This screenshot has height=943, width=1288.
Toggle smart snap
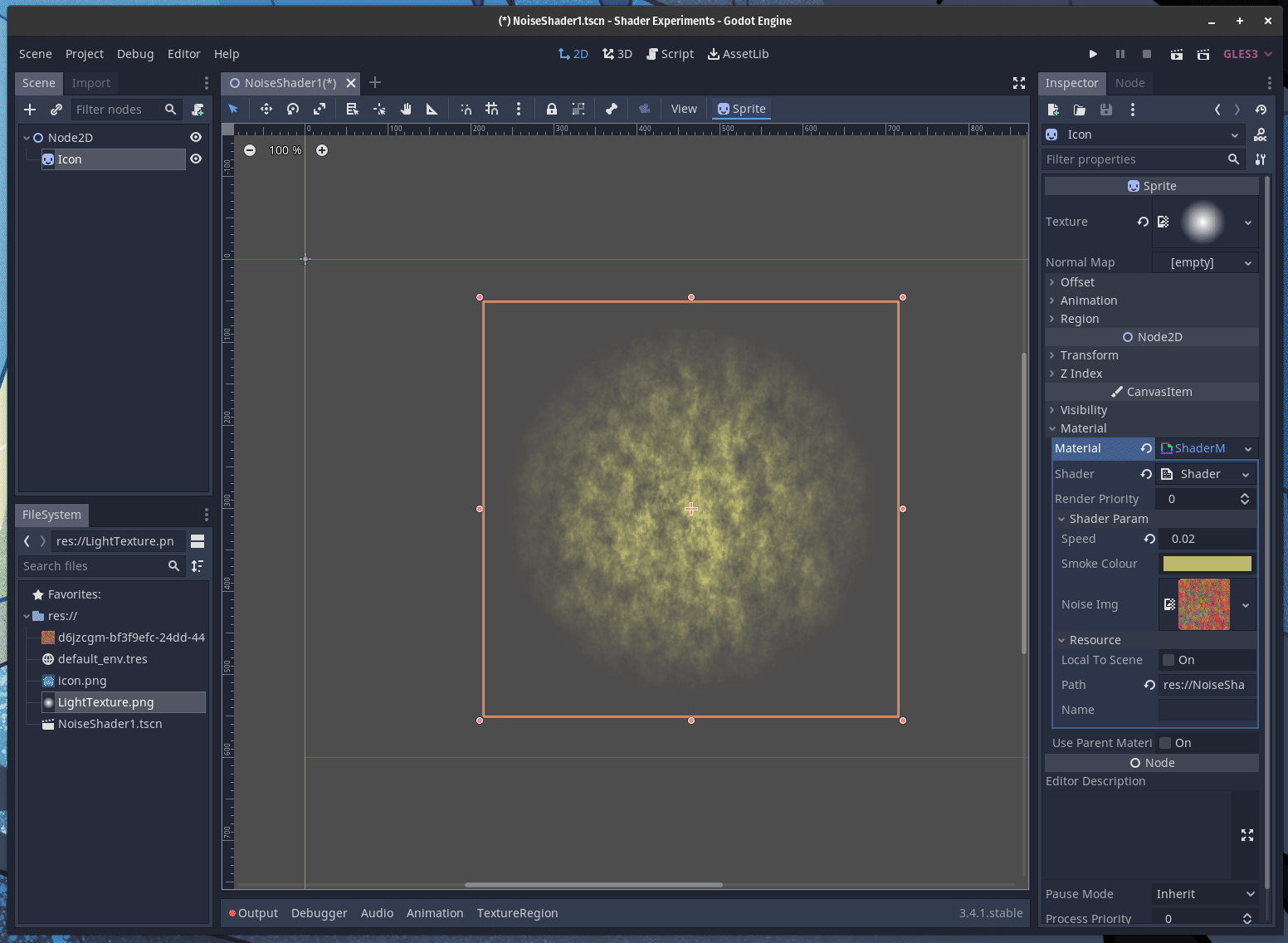pos(466,109)
